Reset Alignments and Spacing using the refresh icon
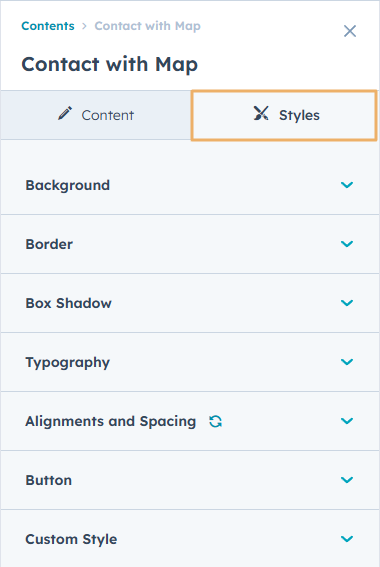 point(215,421)
